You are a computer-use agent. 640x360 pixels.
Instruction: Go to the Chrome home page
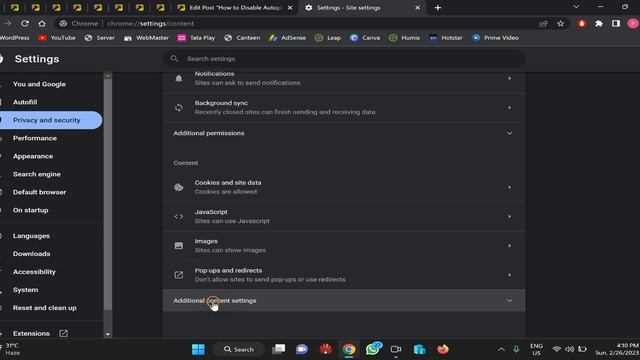point(42,23)
